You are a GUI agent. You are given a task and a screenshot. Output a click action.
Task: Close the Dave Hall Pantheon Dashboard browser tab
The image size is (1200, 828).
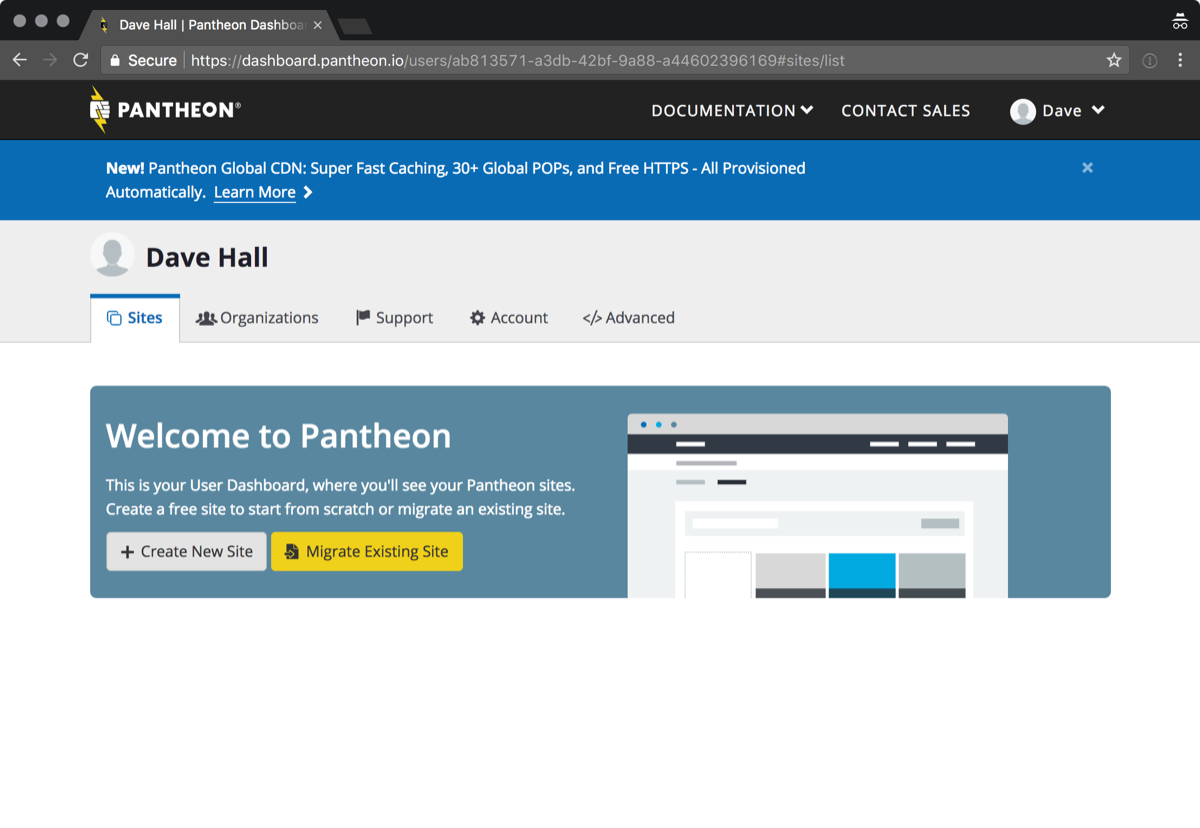[x=318, y=25]
